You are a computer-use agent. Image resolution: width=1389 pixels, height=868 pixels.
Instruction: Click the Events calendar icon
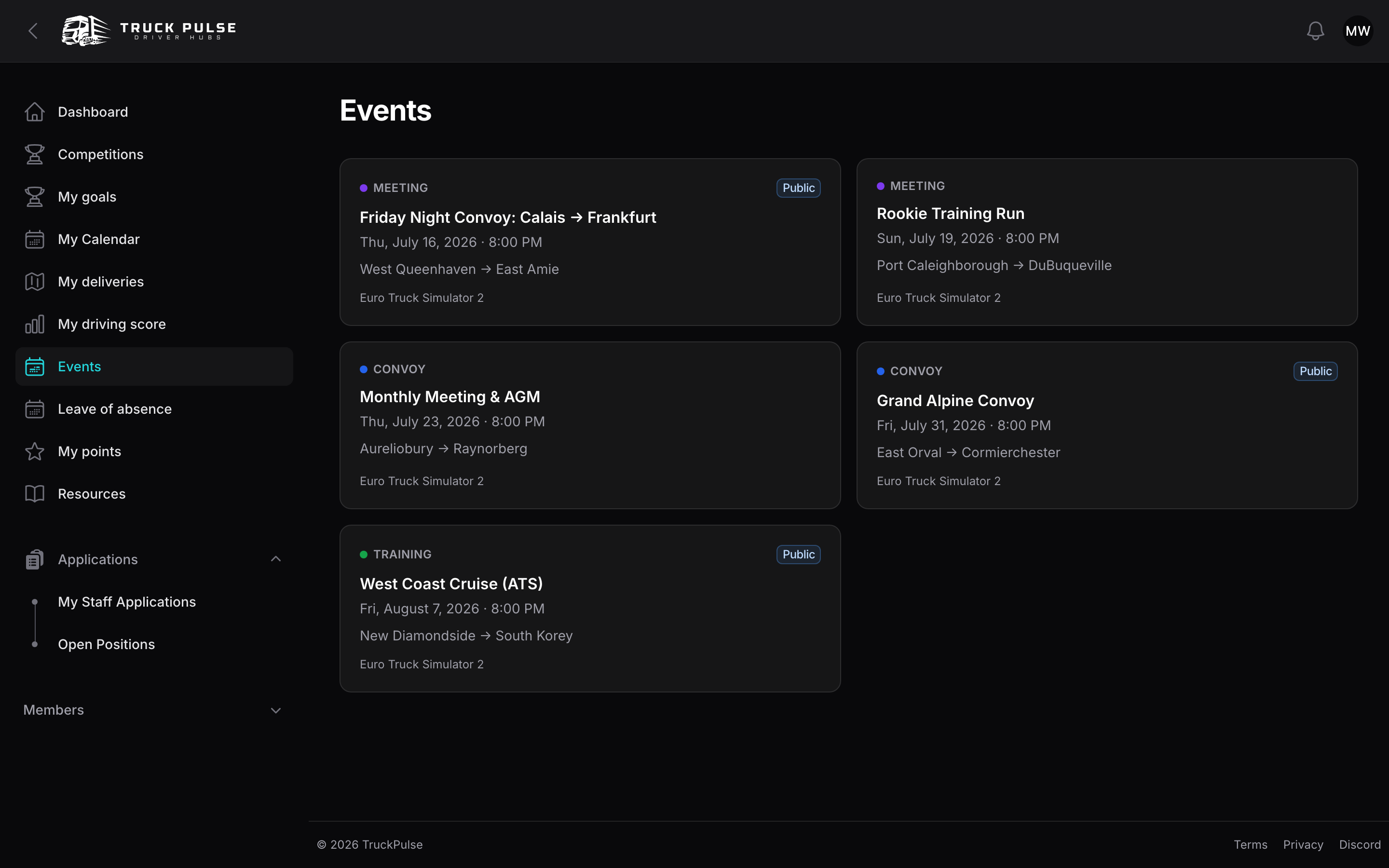click(34, 367)
